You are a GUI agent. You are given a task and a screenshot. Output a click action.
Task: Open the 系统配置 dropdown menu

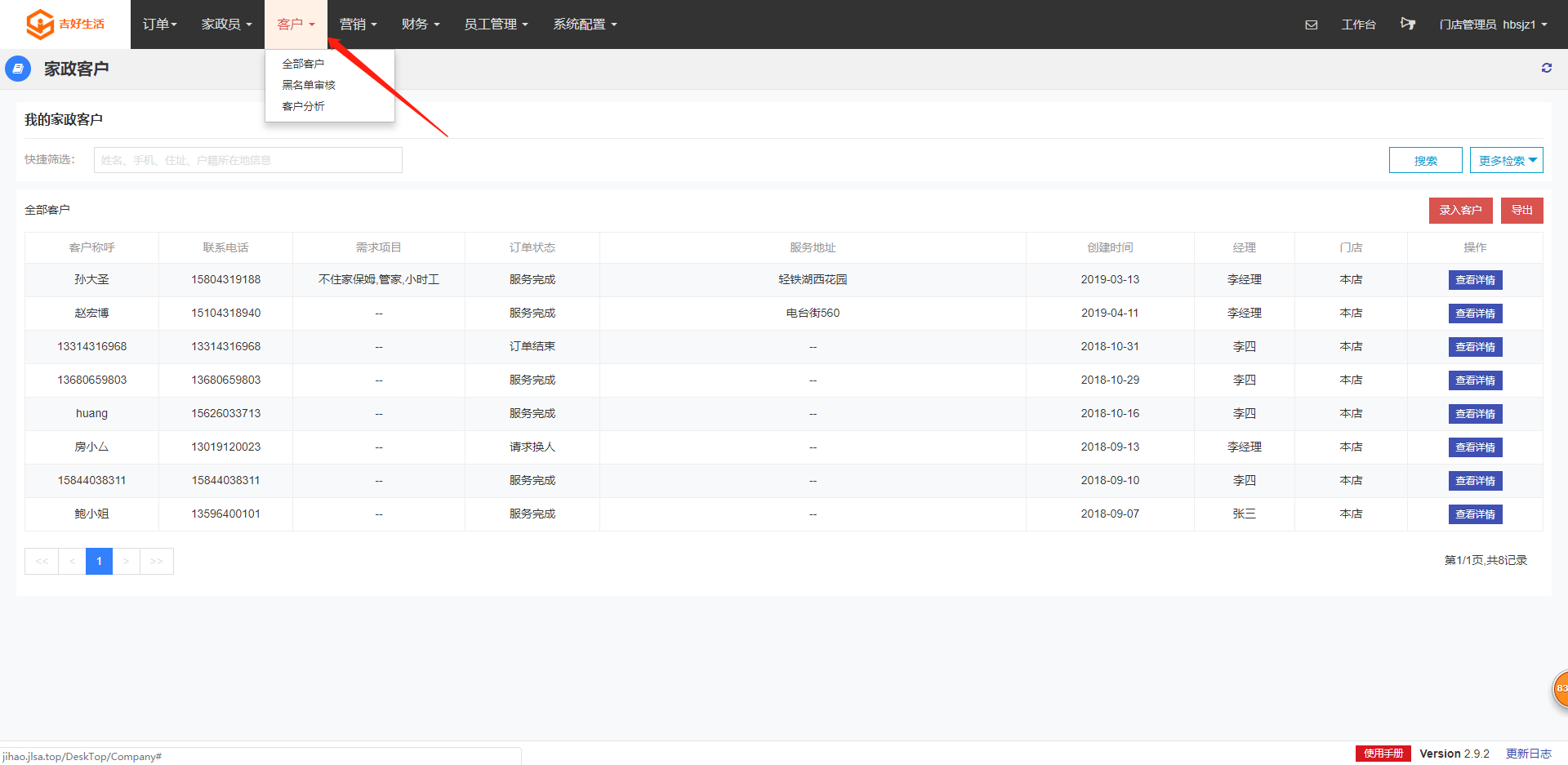(x=585, y=24)
